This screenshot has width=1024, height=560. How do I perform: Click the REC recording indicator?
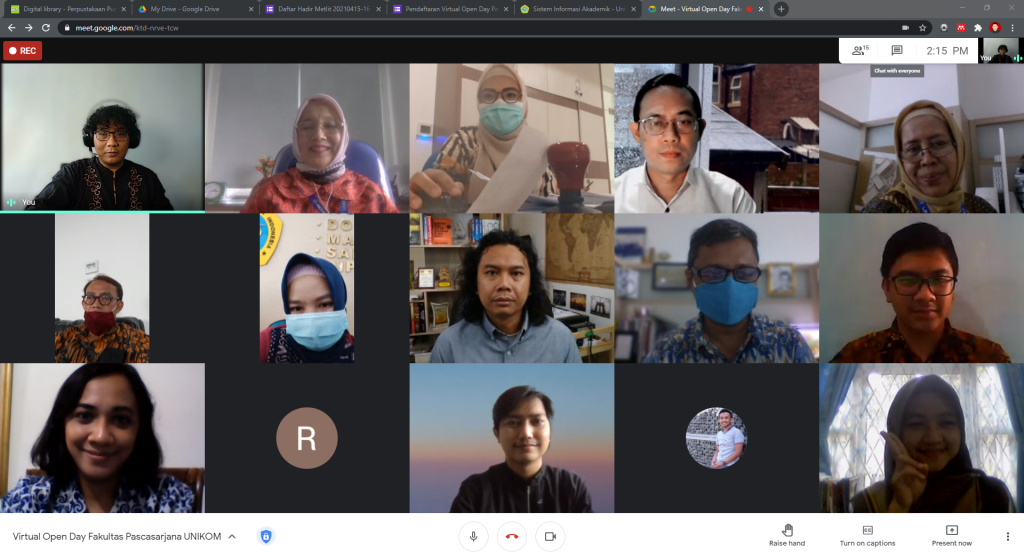pyautogui.click(x=23, y=50)
